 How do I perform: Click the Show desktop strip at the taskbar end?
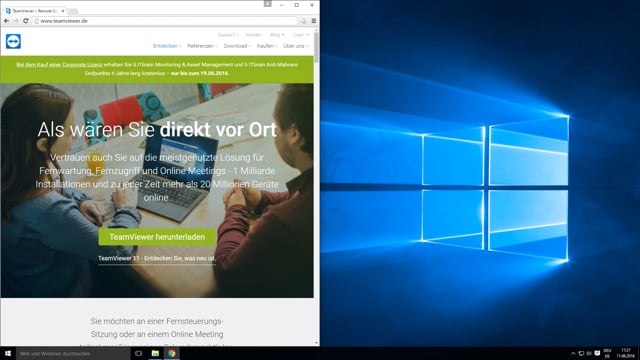(638, 353)
